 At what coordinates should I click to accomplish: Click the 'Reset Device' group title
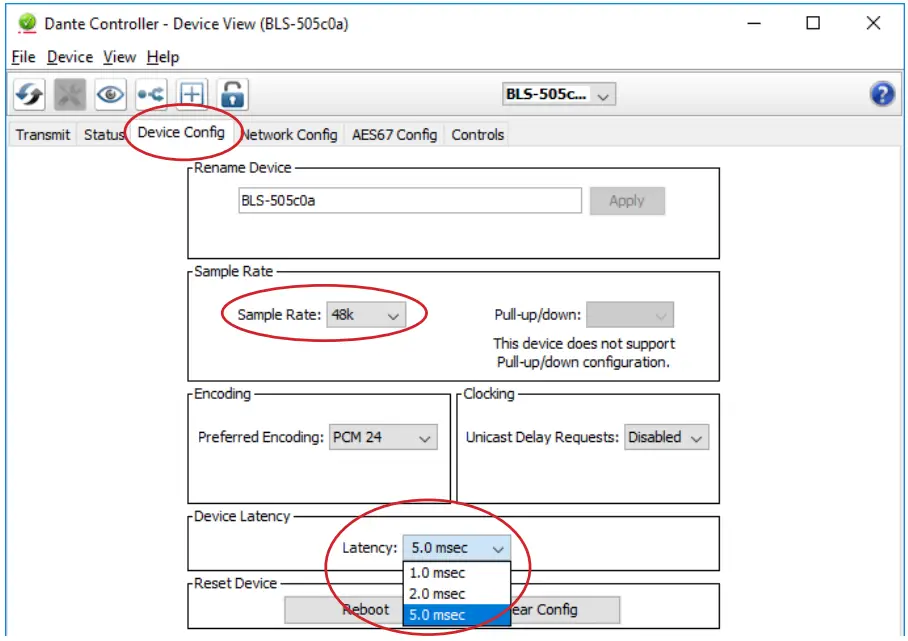[235, 584]
